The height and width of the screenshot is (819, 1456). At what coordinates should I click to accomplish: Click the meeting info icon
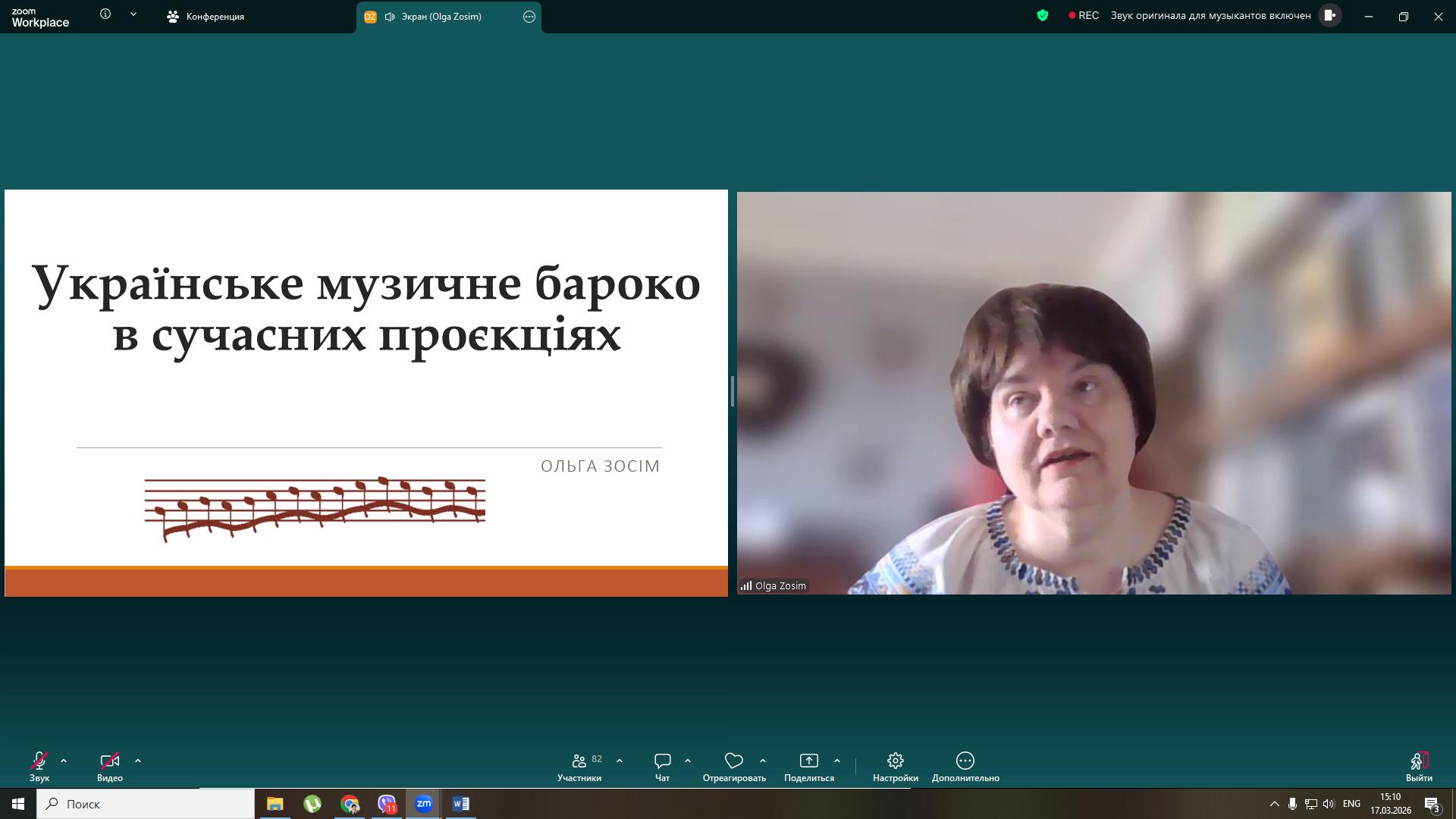point(105,14)
